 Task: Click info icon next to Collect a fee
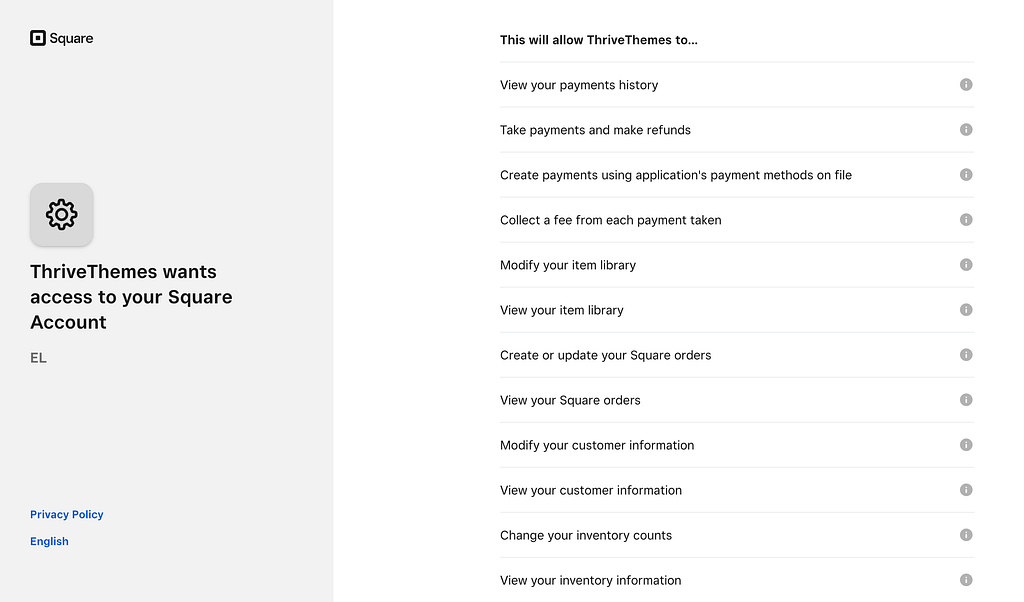click(966, 220)
